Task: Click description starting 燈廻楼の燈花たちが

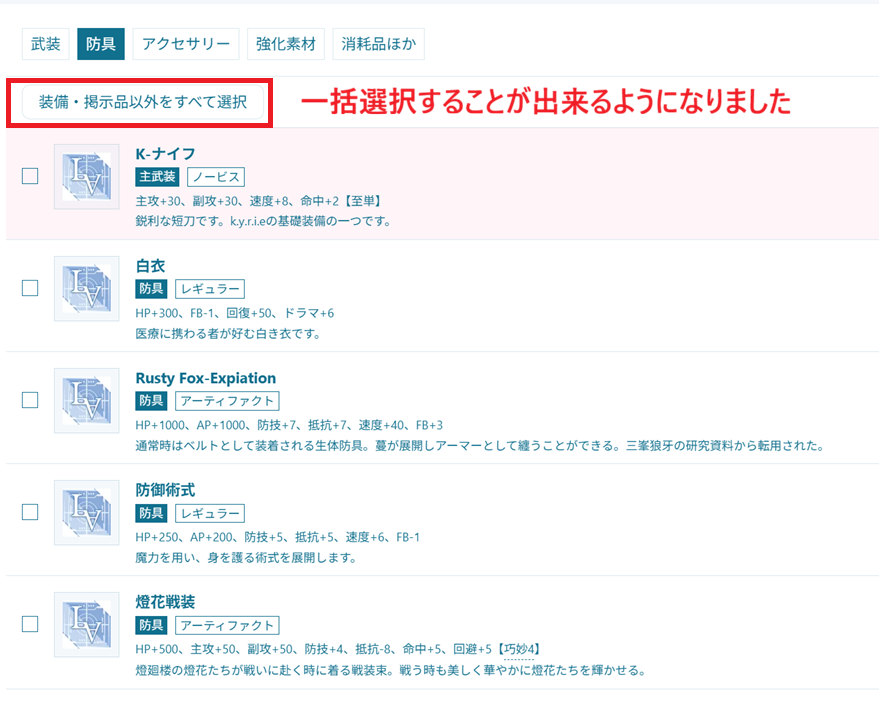Action: pyautogui.click(x=391, y=670)
